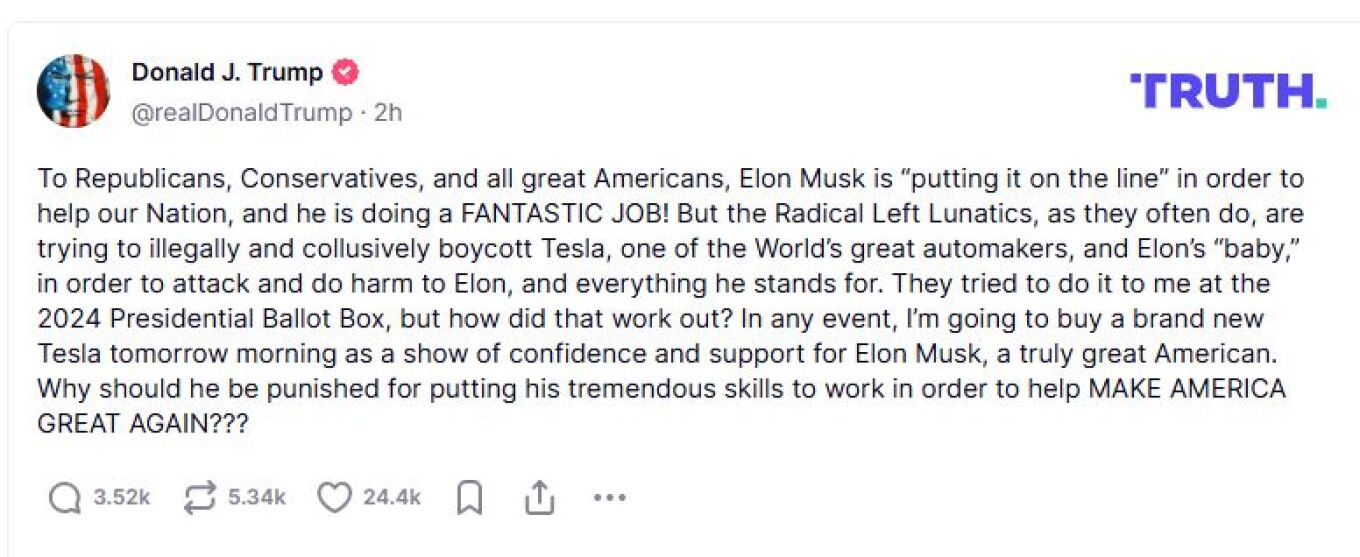Open the share icon for this post
Screen dimensions: 1360x557
(539, 497)
